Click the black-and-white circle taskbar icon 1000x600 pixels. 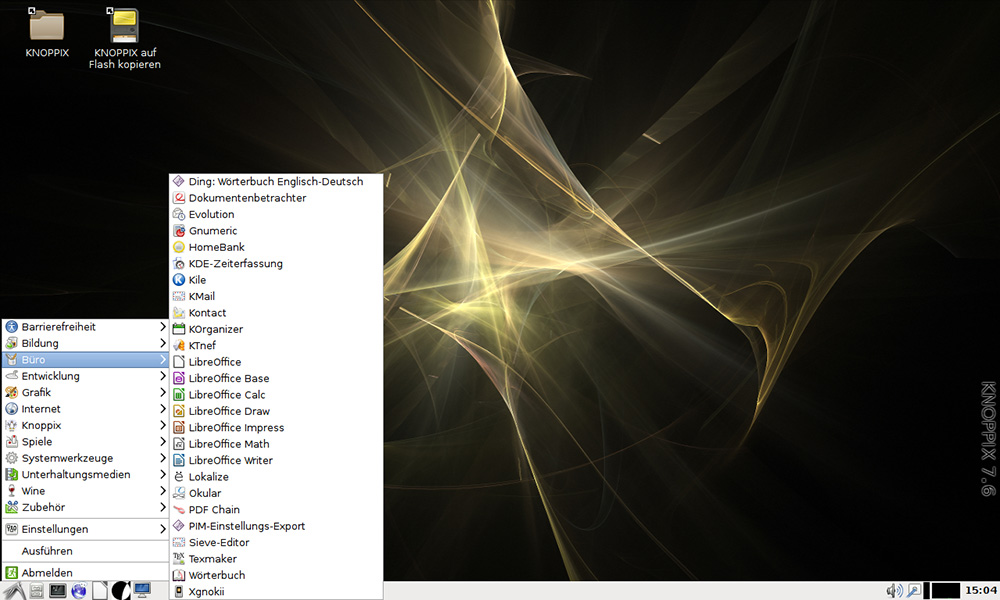click(x=121, y=591)
